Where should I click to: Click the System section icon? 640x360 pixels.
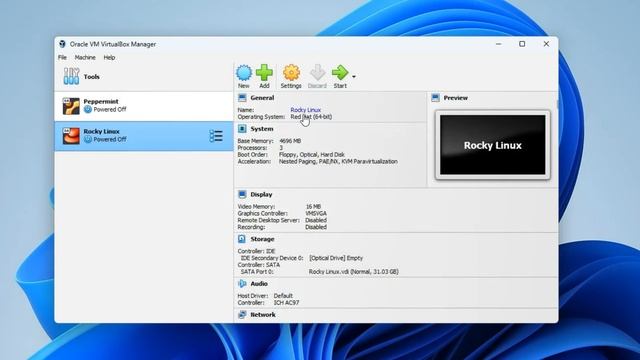242,129
